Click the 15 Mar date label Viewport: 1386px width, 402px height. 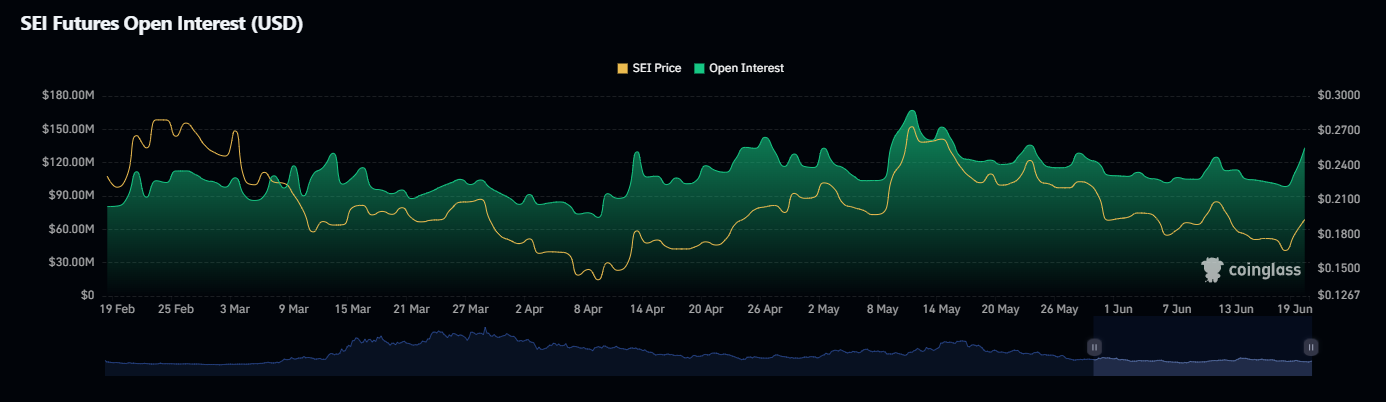(352, 310)
